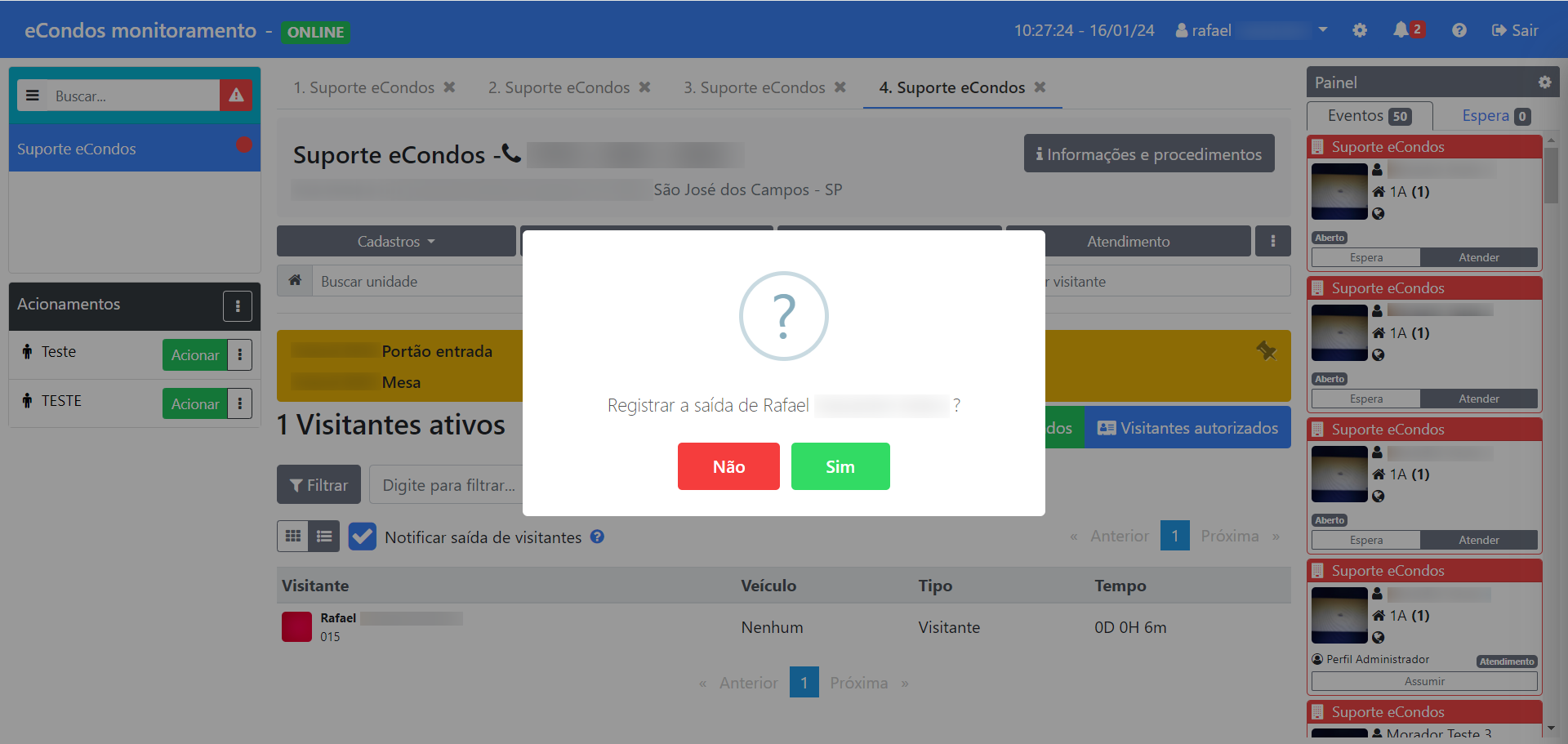
Task: Sort by the Tempo column header
Action: tap(1120, 586)
